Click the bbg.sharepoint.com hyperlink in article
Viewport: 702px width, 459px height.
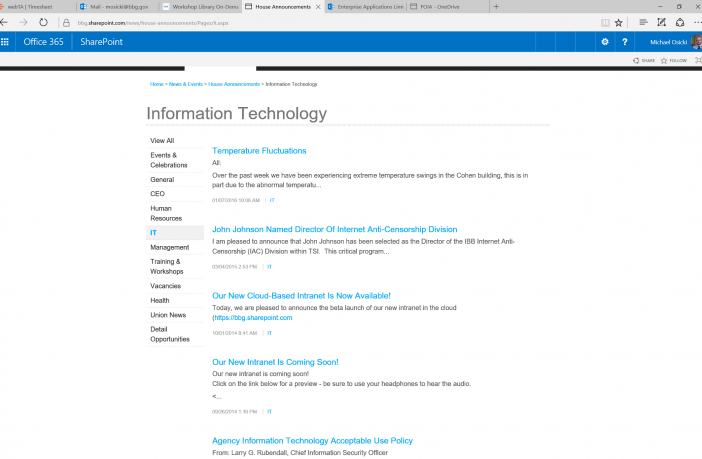click(253, 317)
